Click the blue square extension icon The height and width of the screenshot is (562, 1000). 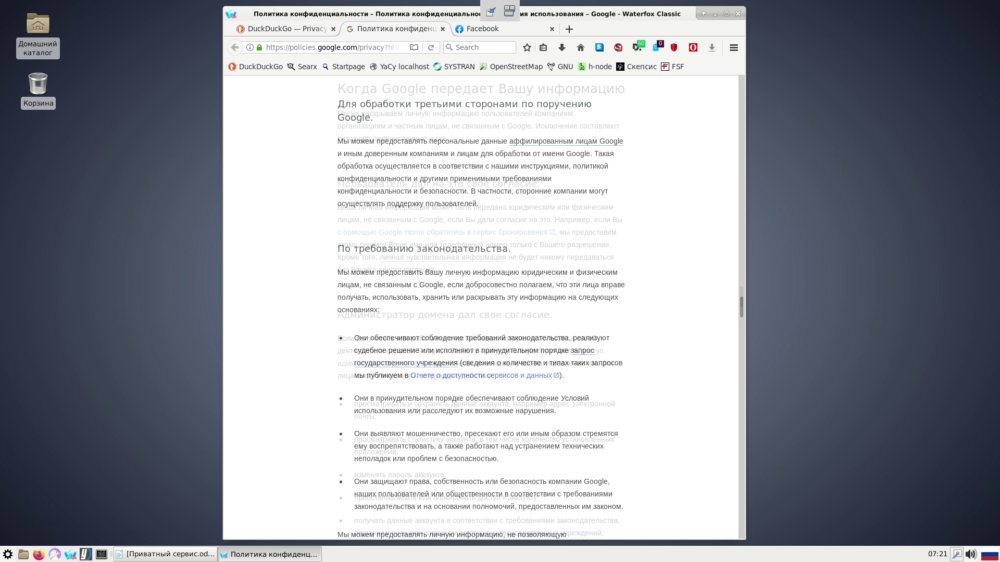[x=599, y=47]
